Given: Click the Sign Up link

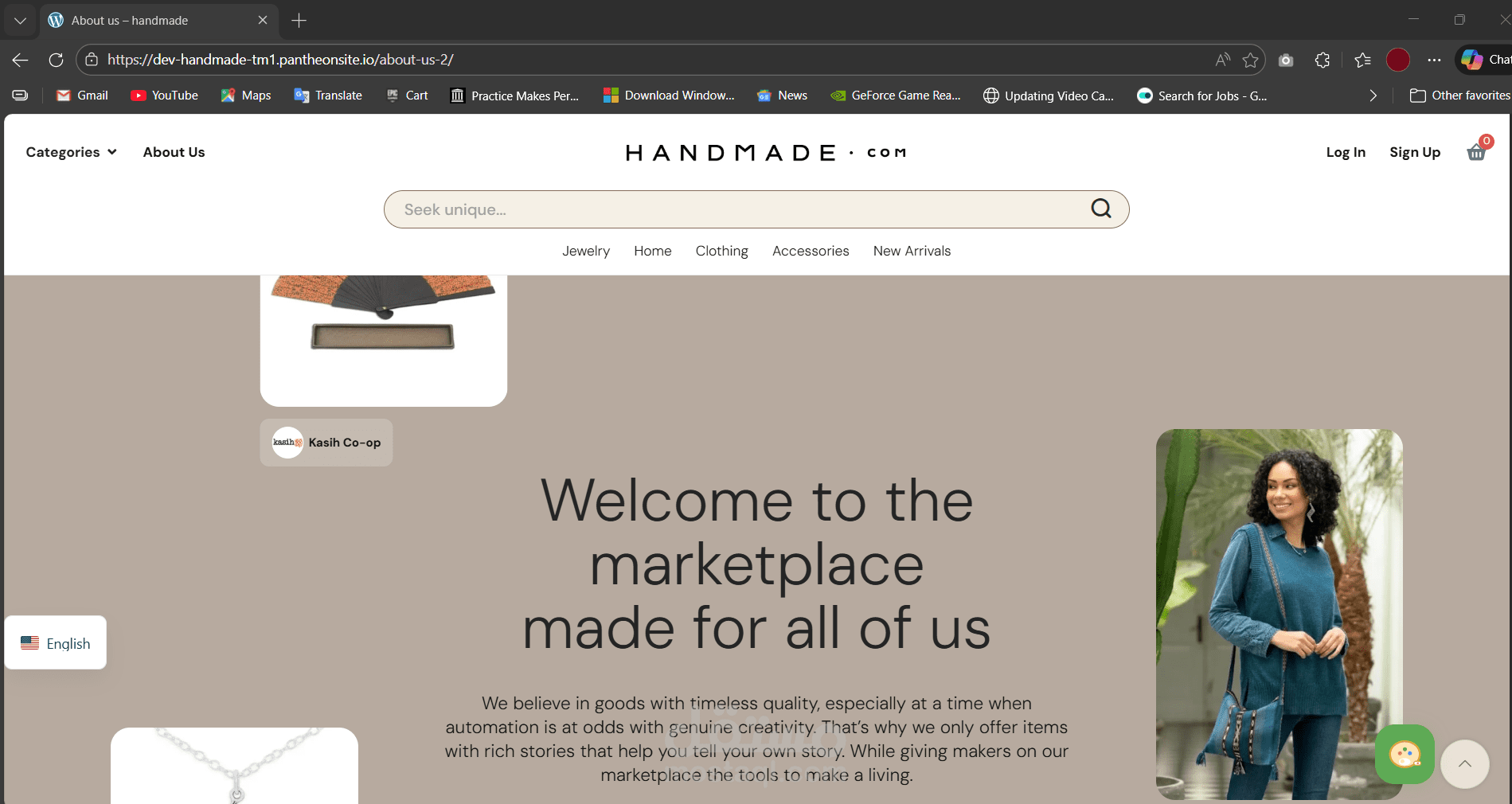Looking at the screenshot, I should click(1415, 152).
